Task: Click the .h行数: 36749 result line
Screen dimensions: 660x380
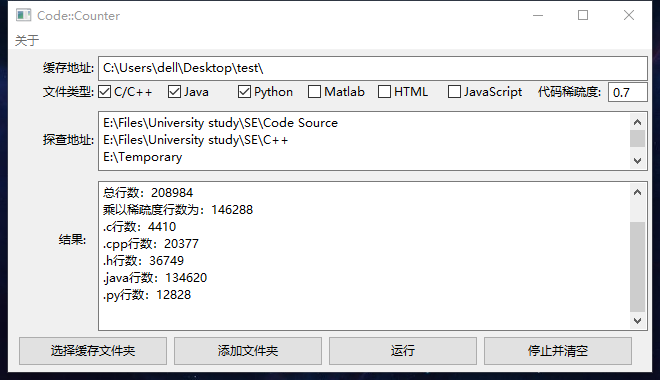Action: [143, 261]
